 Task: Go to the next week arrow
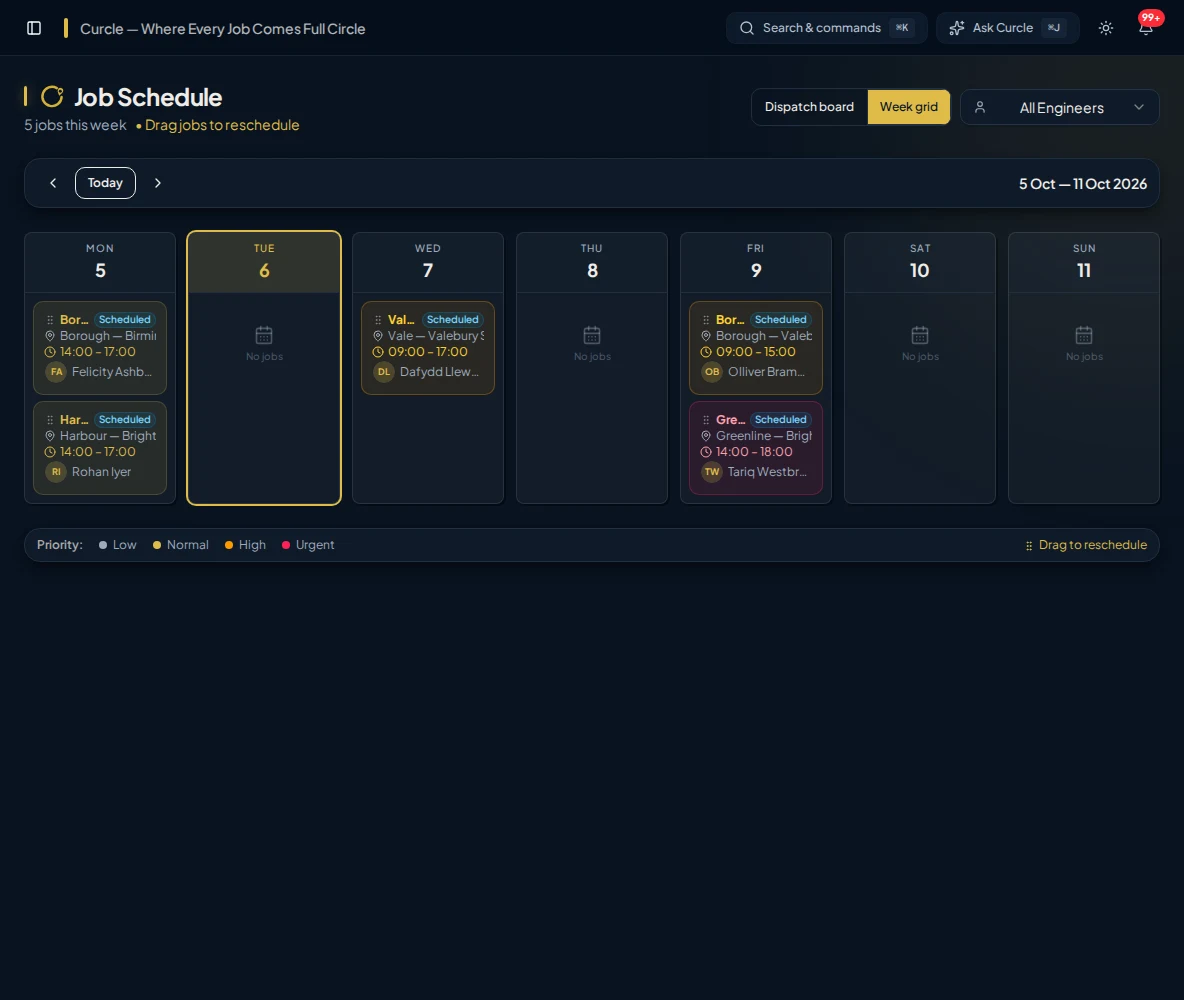point(158,183)
